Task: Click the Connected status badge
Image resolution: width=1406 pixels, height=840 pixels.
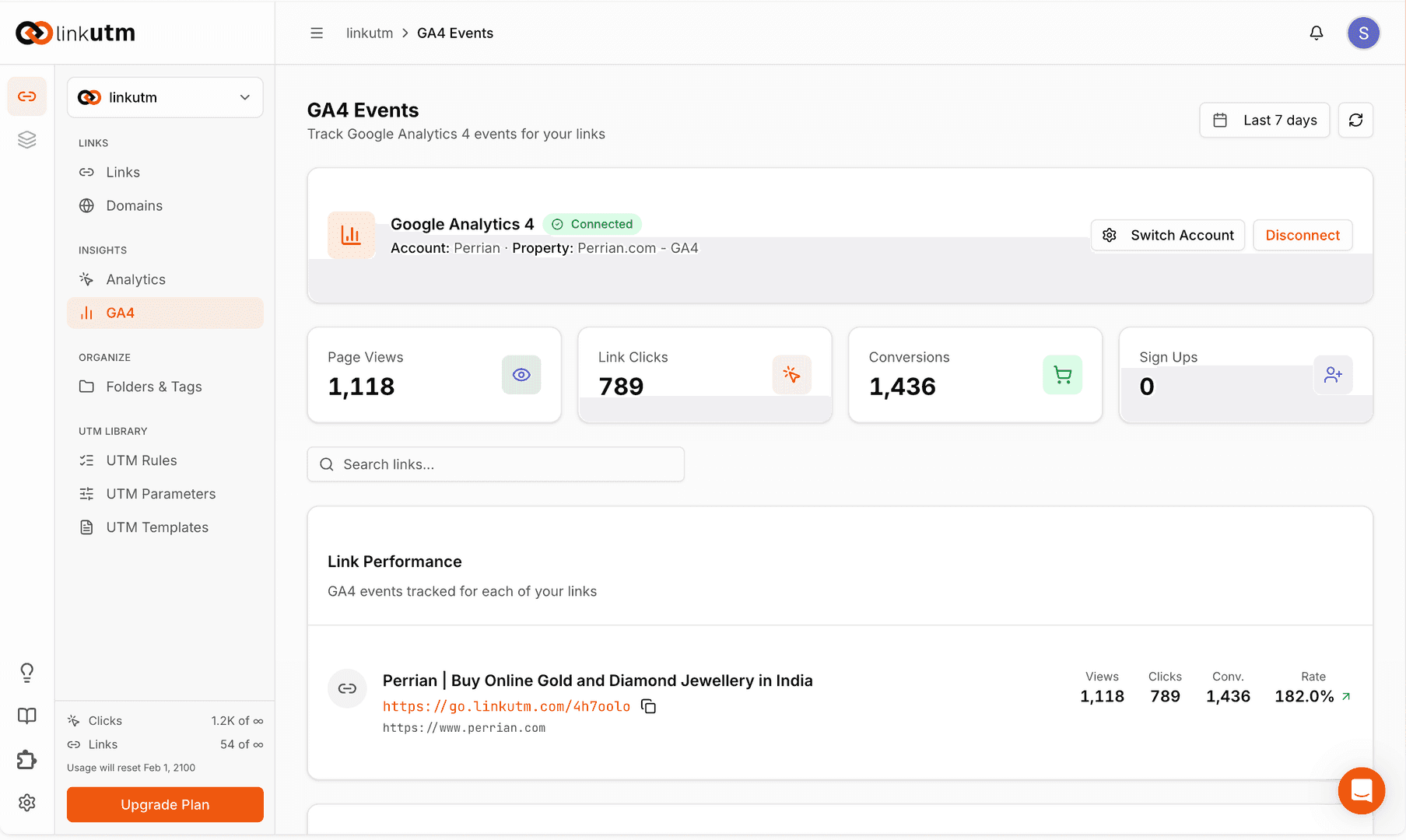Action: tap(592, 224)
